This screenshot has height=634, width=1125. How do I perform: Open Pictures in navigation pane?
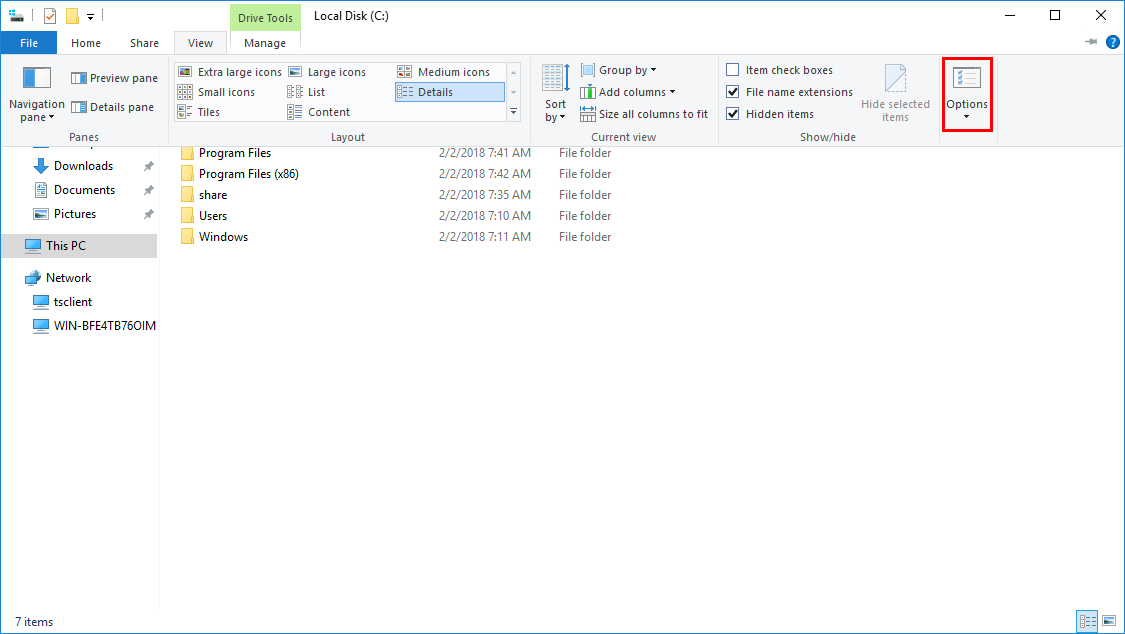75,214
